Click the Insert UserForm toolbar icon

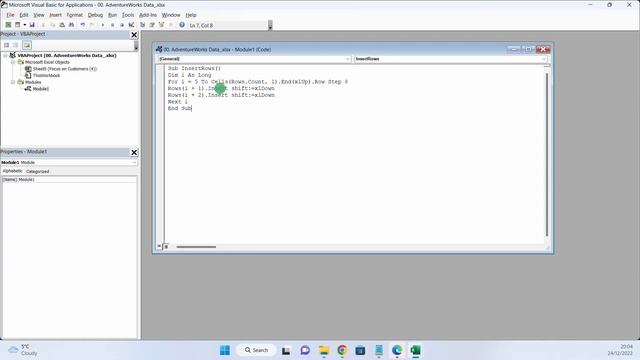point(18,25)
